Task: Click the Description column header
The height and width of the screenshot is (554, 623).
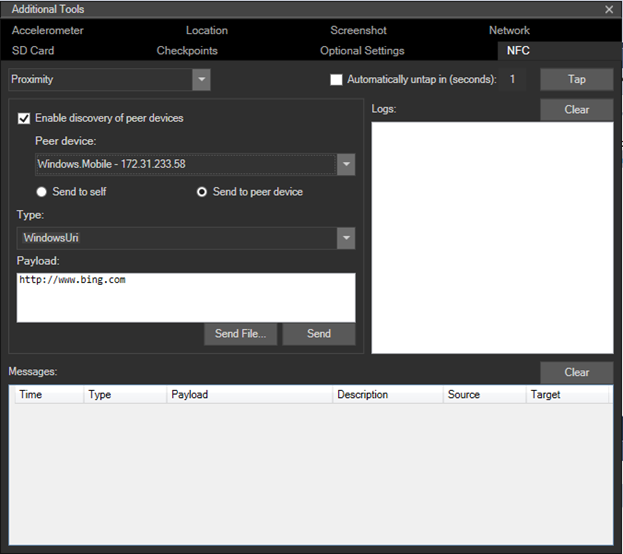Action: pyautogui.click(x=388, y=395)
